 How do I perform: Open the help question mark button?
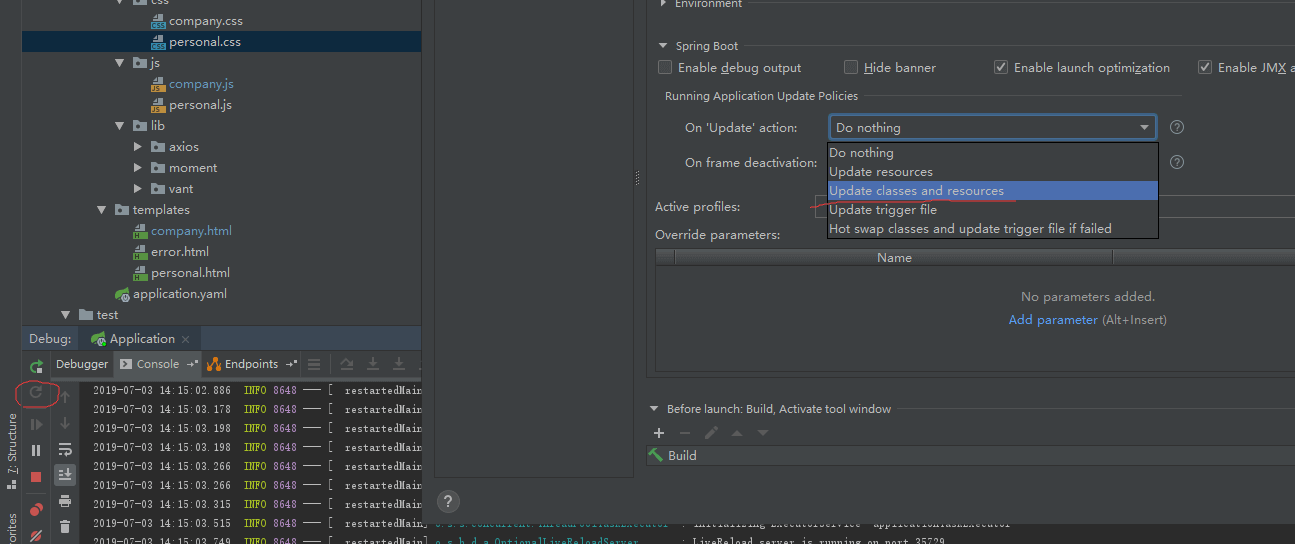coord(449,502)
